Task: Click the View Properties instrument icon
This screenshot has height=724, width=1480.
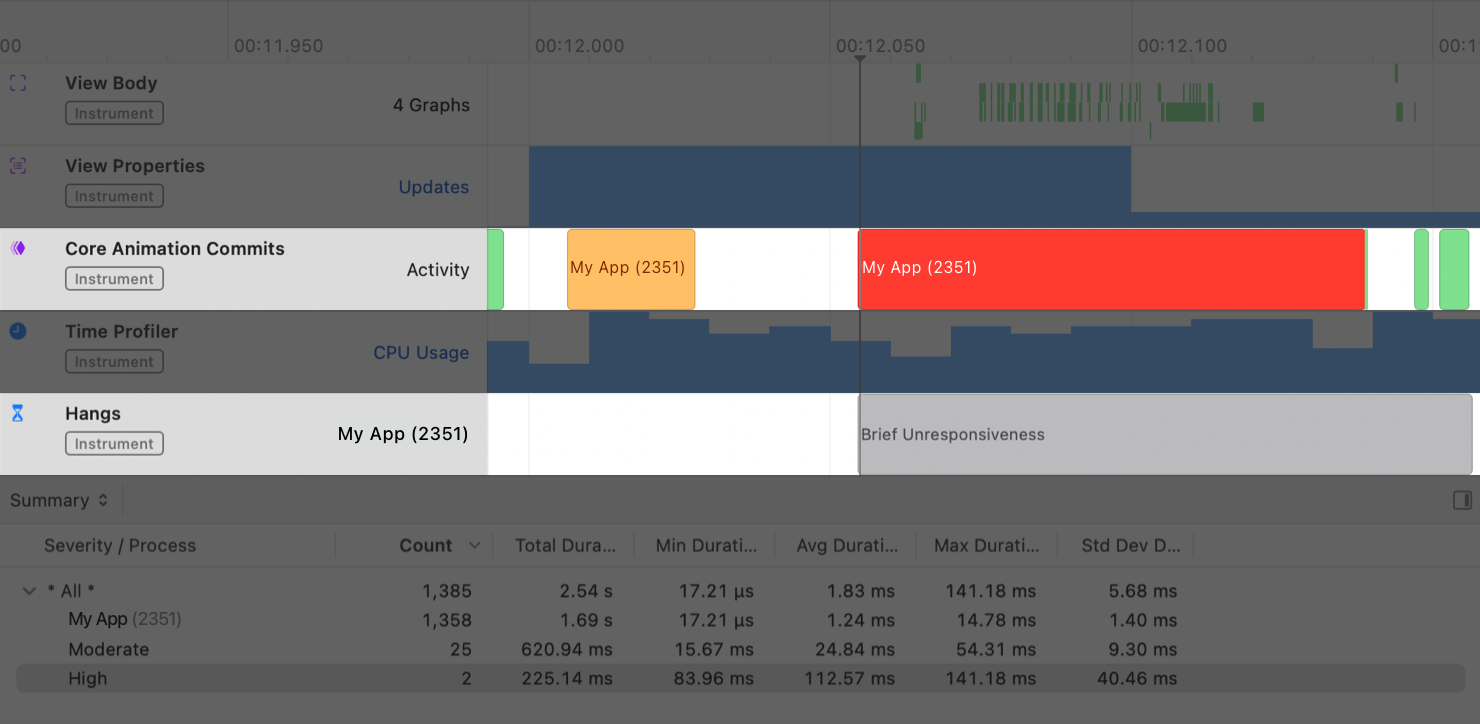Action: click(17, 166)
